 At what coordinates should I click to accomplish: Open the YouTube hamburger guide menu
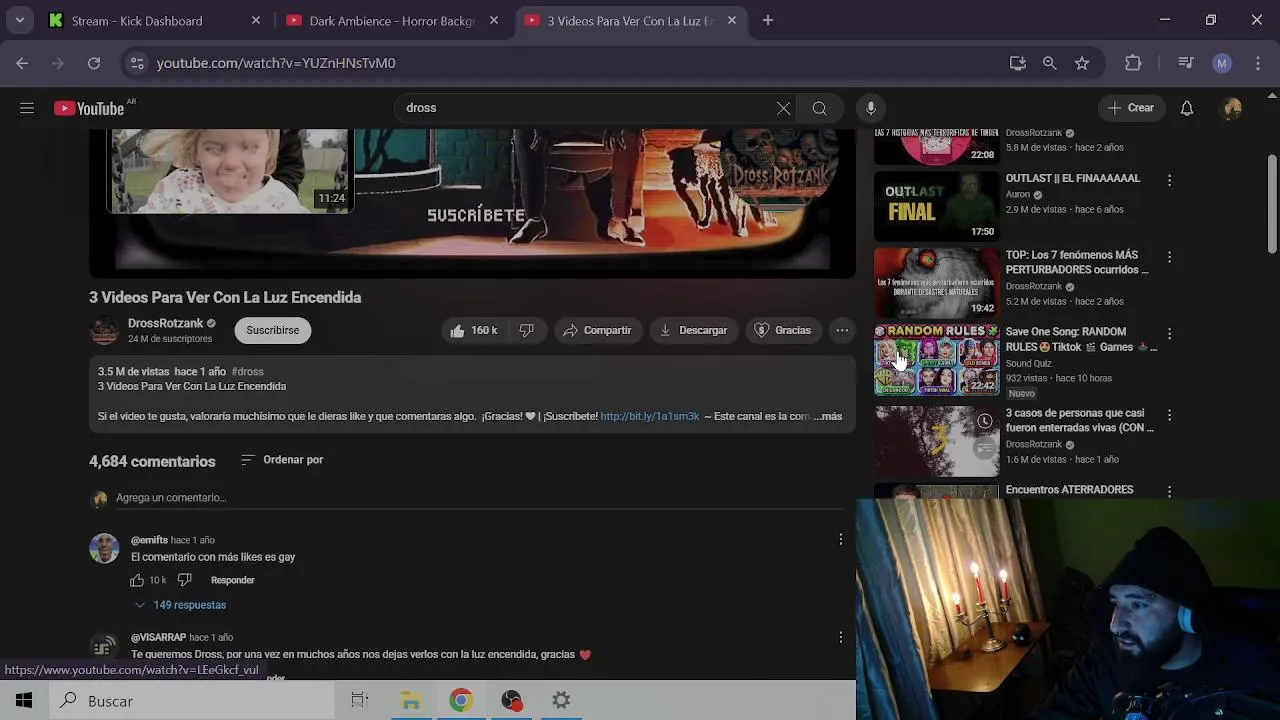(27, 108)
